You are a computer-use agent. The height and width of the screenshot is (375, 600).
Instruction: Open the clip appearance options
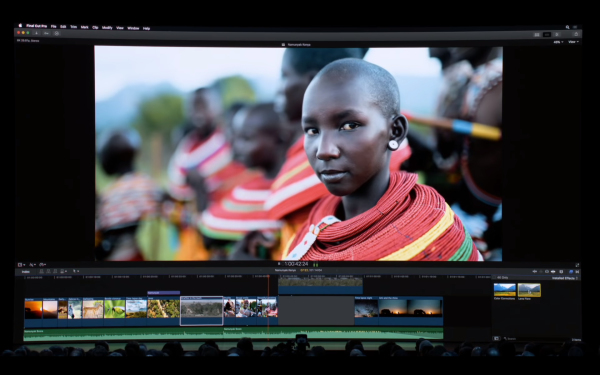point(561,272)
